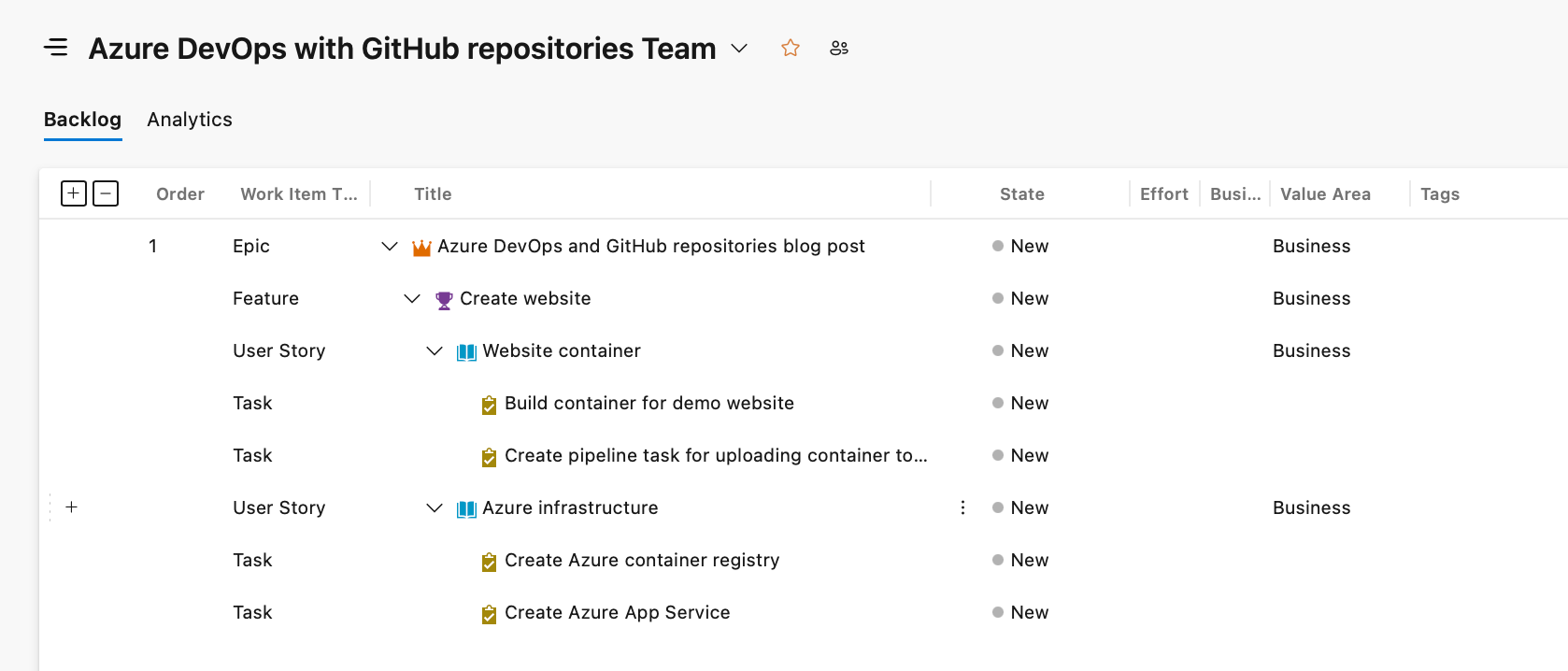Sort by the Value Area column header

pyautogui.click(x=1325, y=193)
